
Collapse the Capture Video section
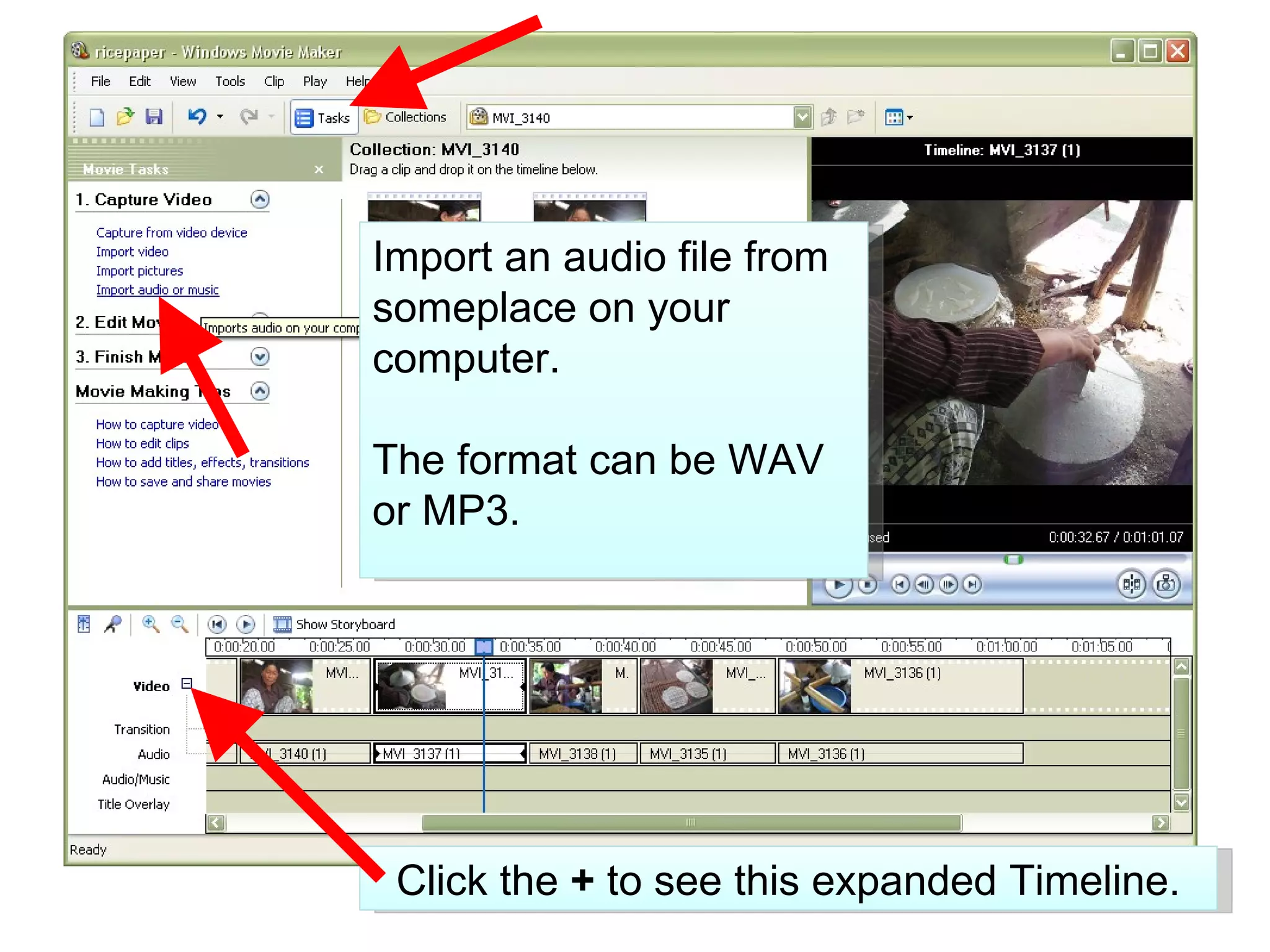coord(260,199)
